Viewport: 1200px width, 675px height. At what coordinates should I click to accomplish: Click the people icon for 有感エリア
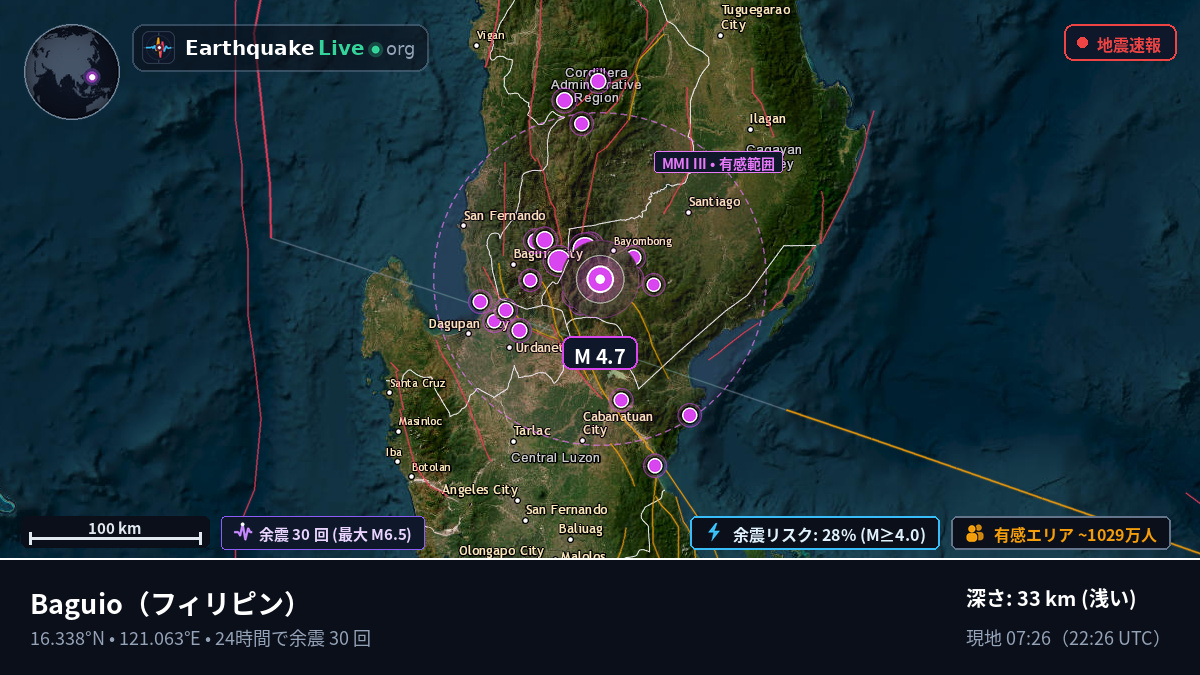[x=975, y=534]
